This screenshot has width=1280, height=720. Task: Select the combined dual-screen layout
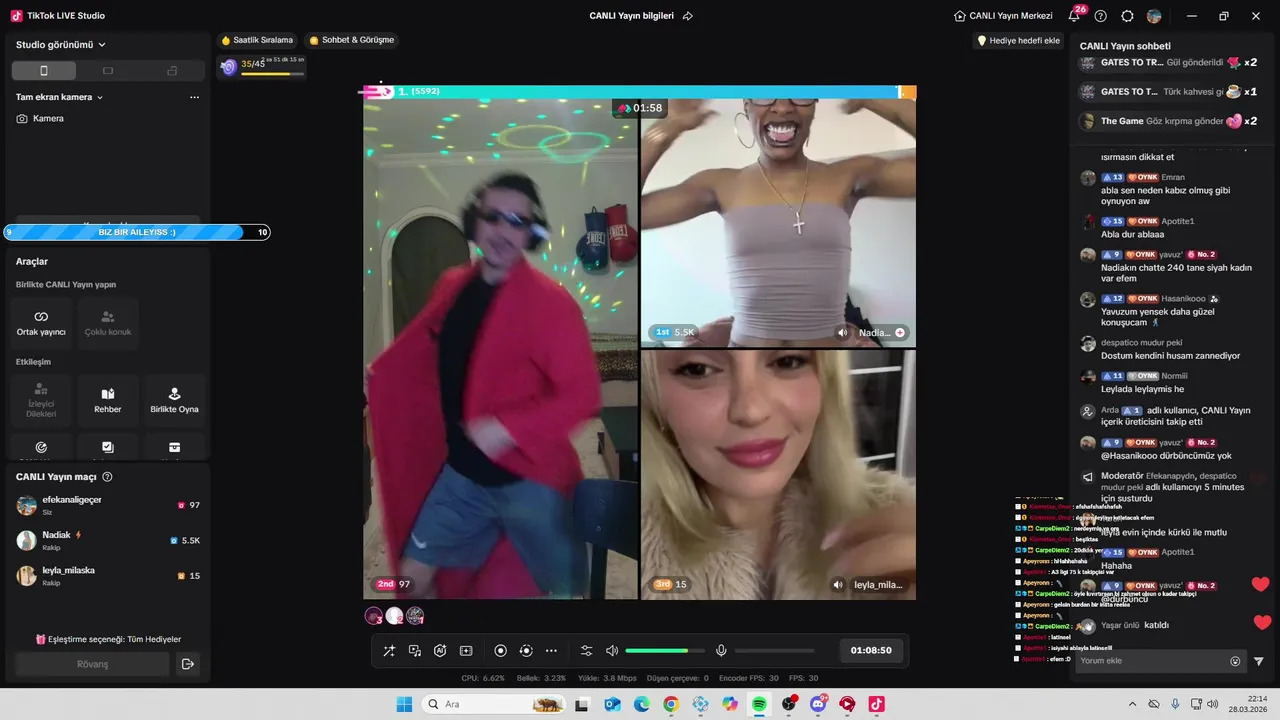172,71
